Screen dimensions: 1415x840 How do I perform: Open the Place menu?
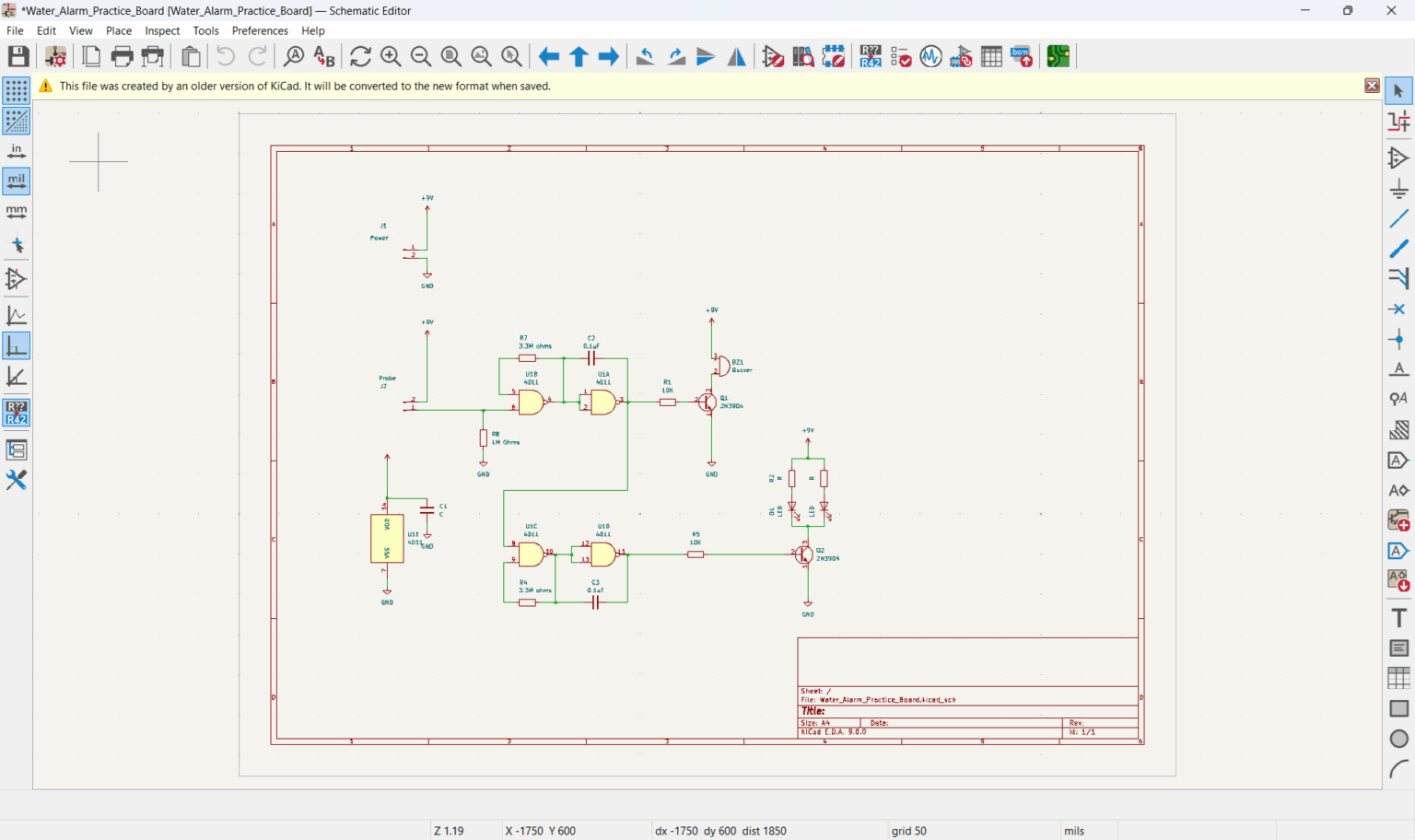coord(119,30)
